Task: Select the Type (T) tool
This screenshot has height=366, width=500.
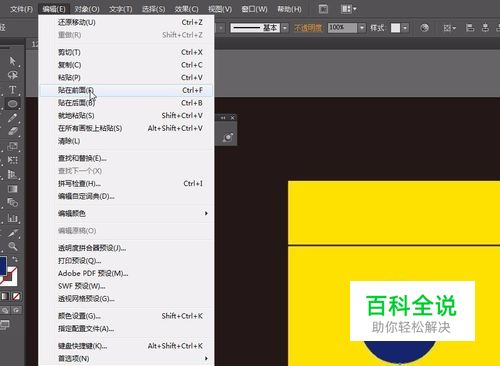Action: coord(12,90)
